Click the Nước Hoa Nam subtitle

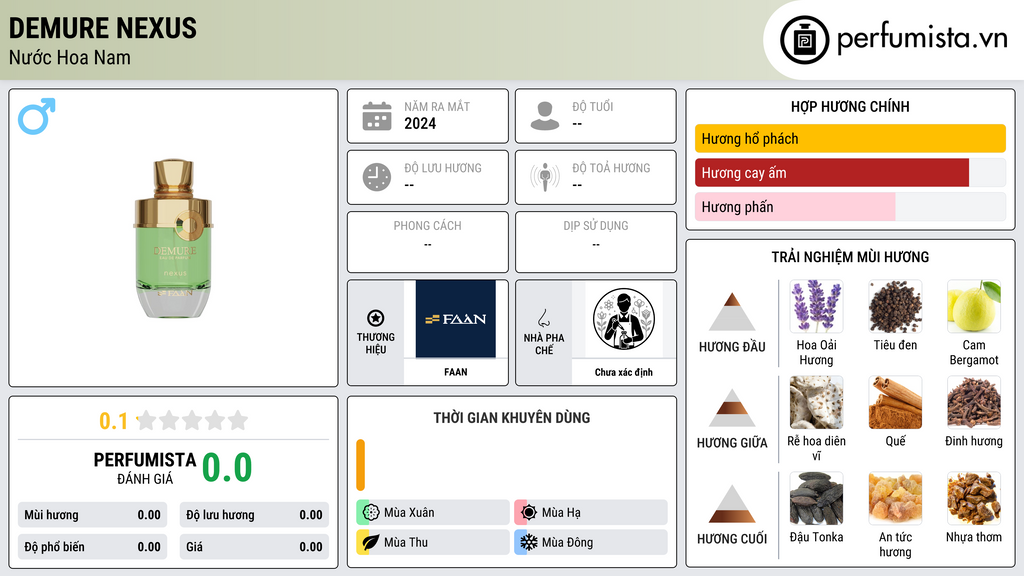click(69, 57)
